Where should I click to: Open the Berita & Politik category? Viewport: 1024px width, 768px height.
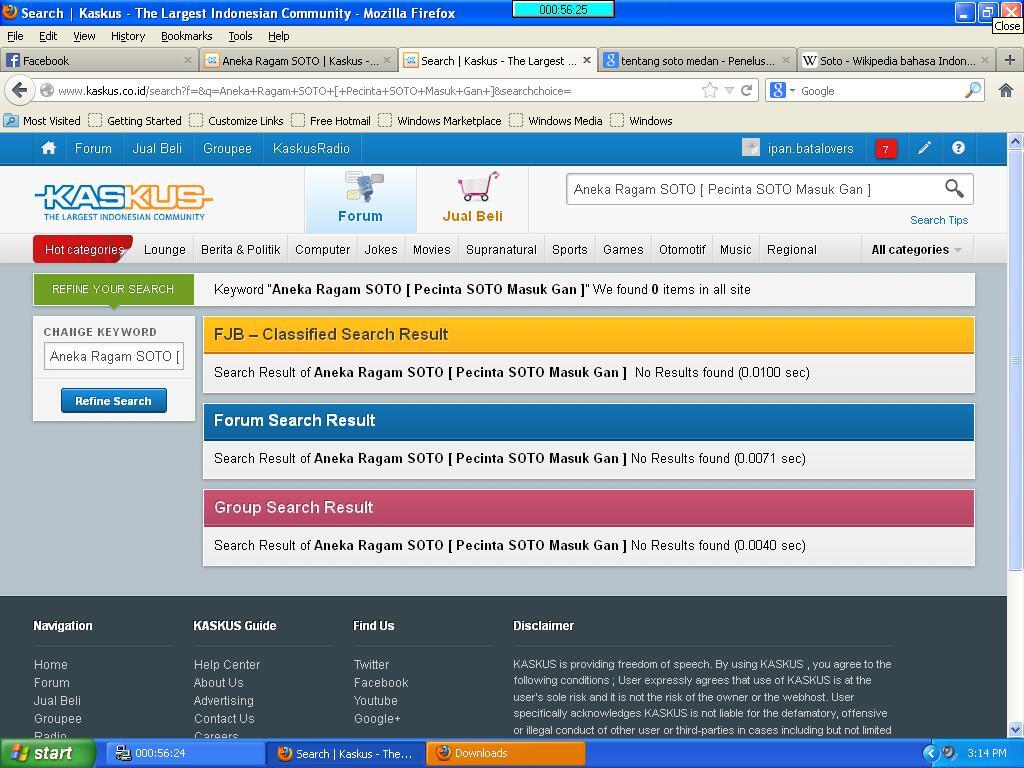point(240,249)
